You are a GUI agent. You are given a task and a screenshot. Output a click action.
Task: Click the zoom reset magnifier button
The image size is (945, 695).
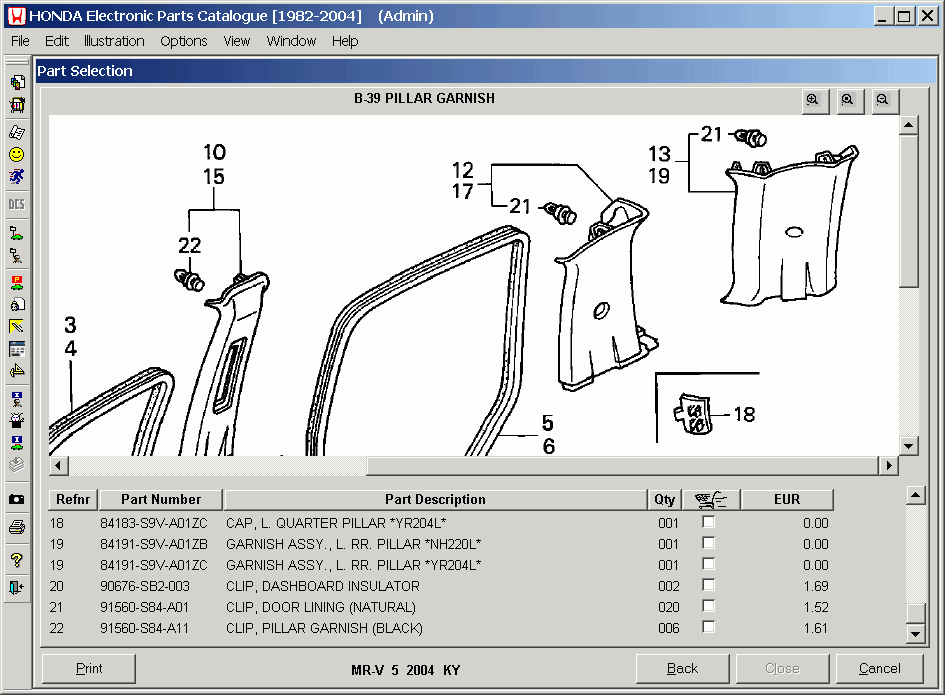coord(849,100)
